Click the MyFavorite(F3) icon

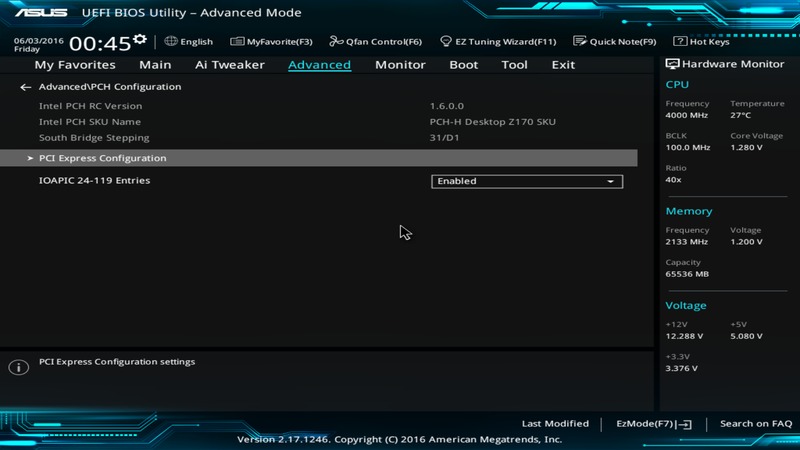237,42
